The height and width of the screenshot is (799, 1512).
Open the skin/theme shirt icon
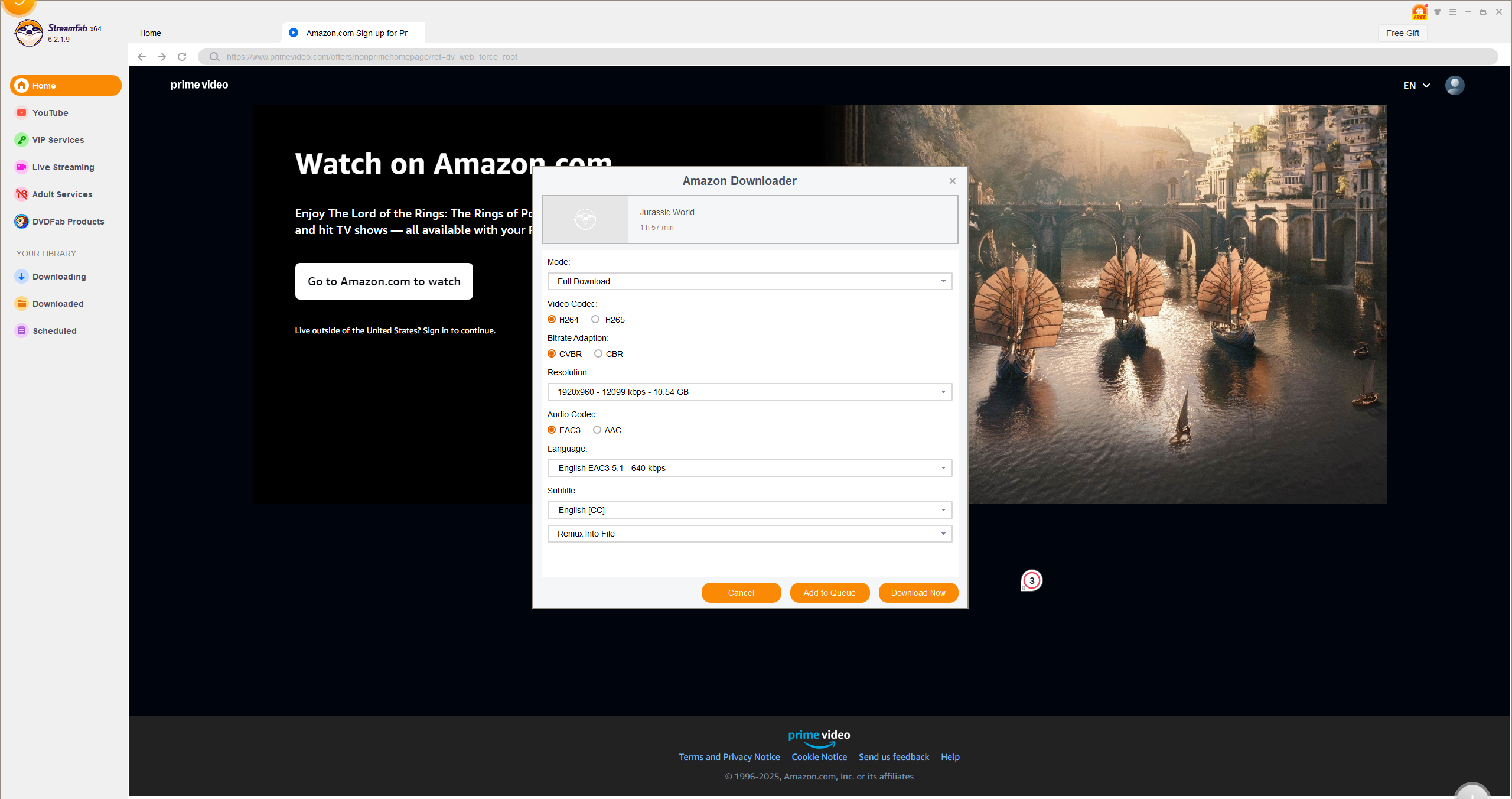click(1438, 12)
